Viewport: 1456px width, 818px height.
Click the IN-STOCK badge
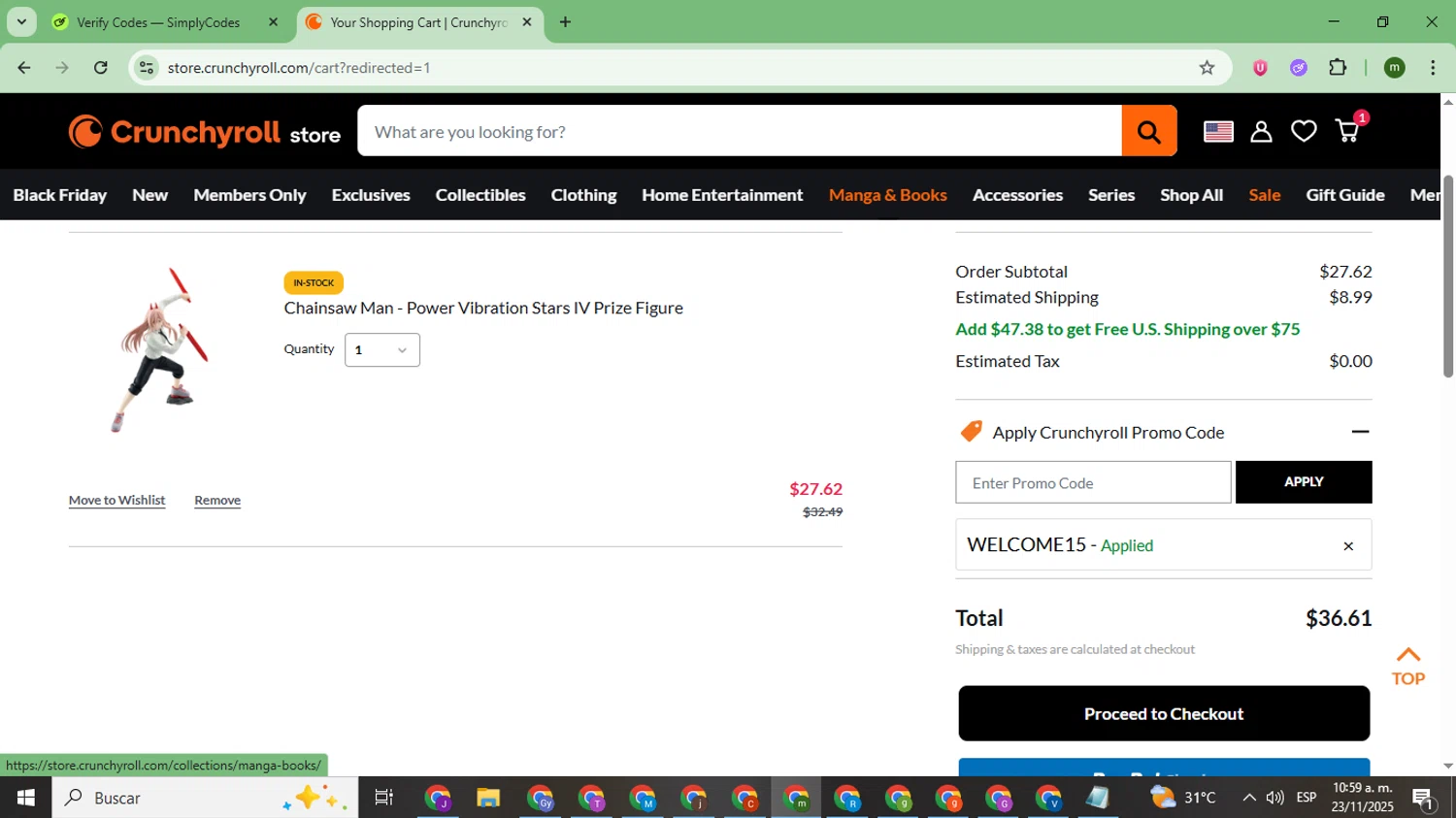click(x=314, y=282)
